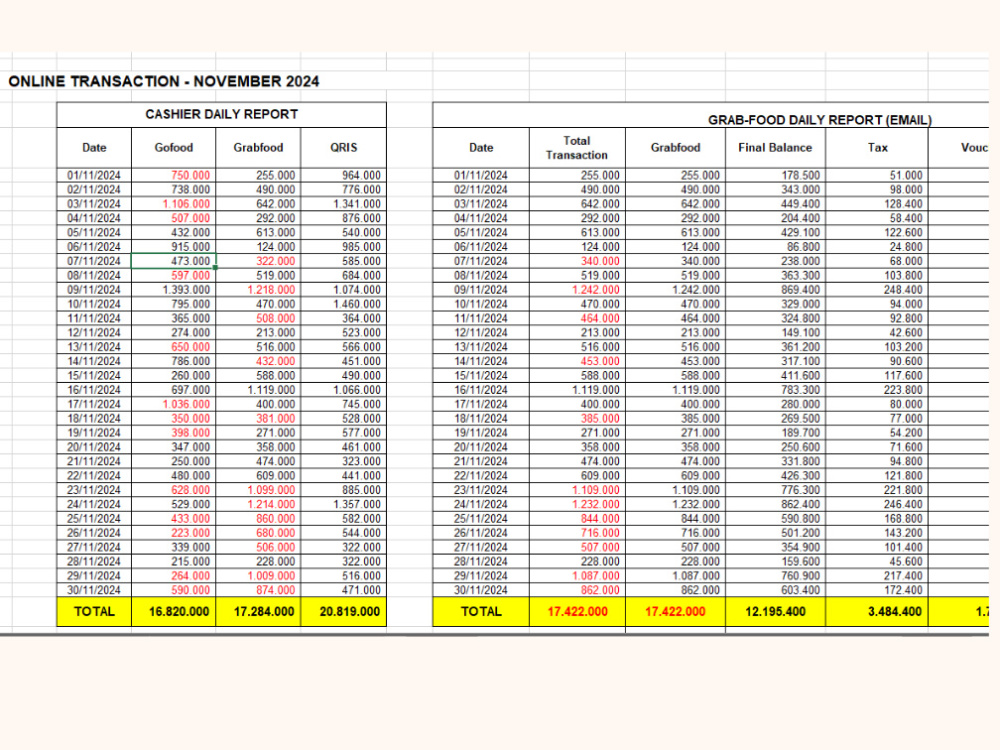Image resolution: width=1000 pixels, height=750 pixels.
Task: Select date 16/11/2024 in Grab-Food Daily Report
Action: [x=481, y=390]
